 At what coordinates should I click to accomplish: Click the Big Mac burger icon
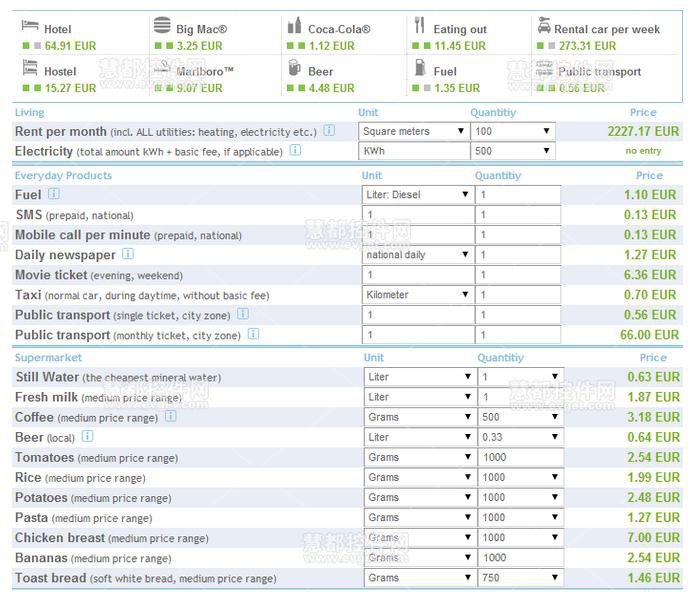(x=162, y=25)
